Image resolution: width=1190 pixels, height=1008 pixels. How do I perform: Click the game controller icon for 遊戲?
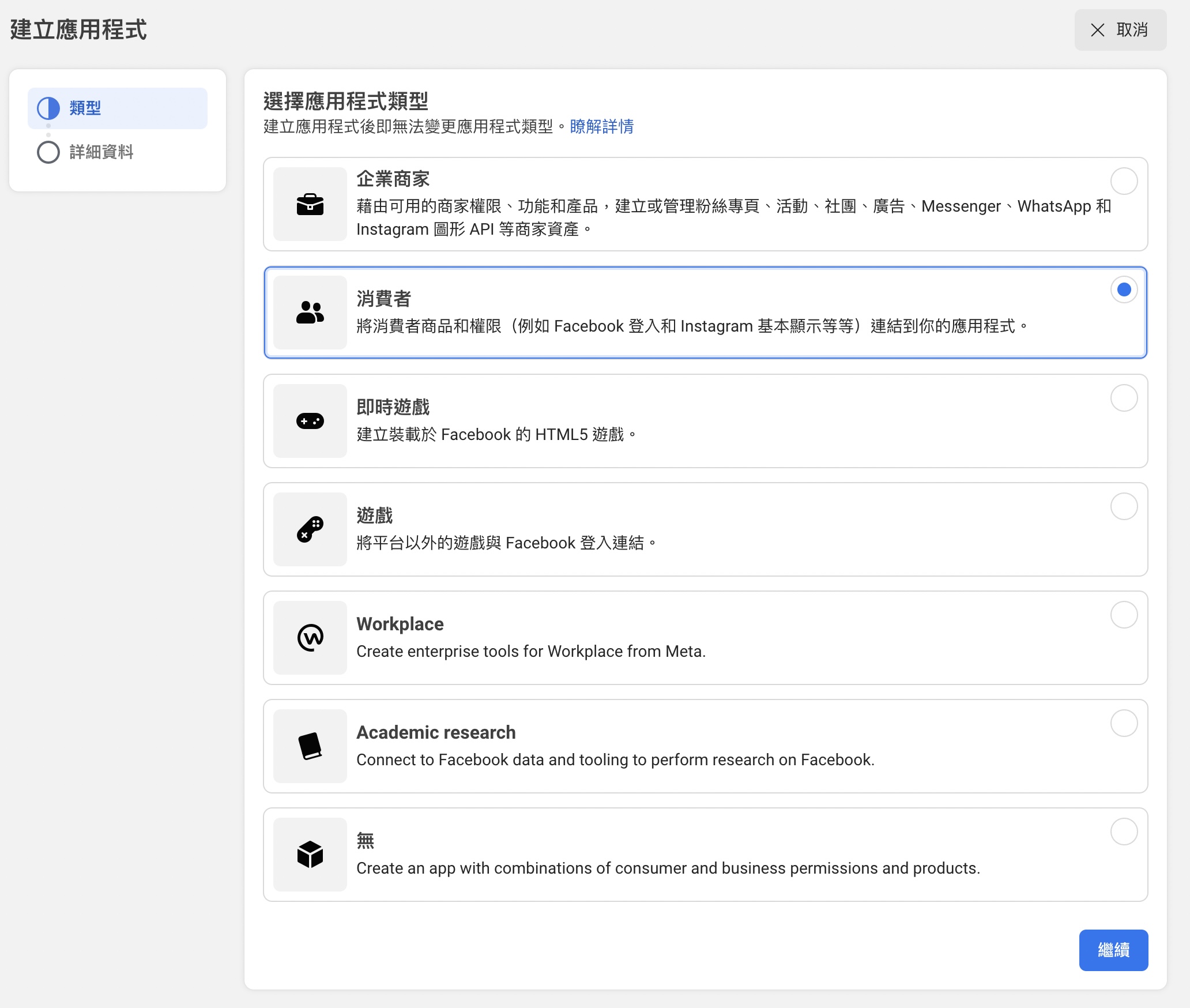pyautogui.click(x=310, y=529)
